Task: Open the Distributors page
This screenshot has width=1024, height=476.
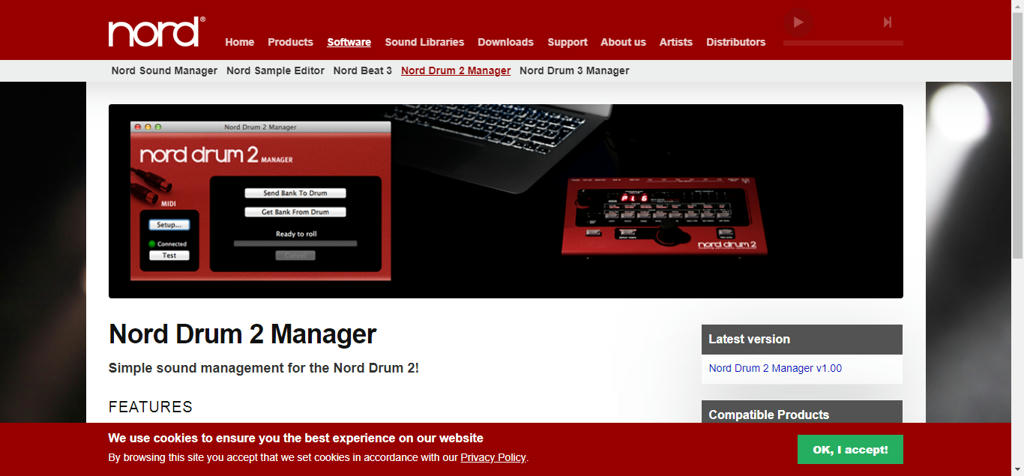Action: [736, 42]
